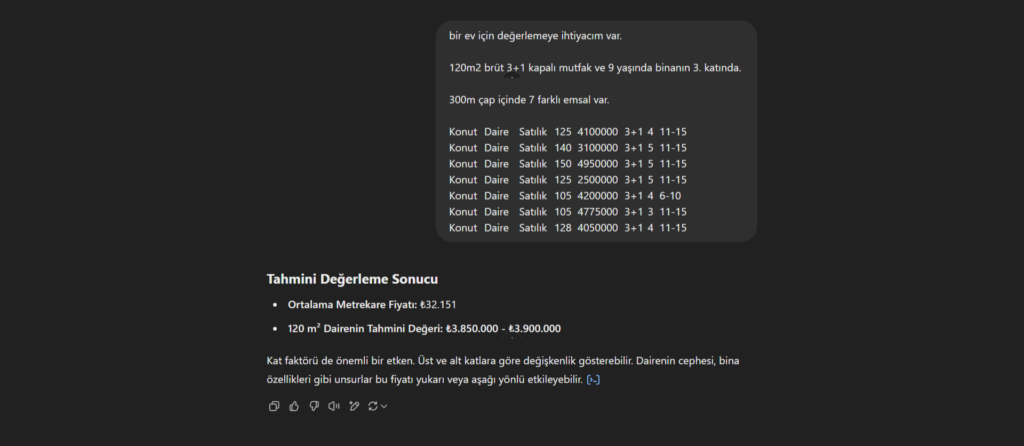Click the 'Ortalama Metrekare Fiyatı' bullet line
Viewport: 1024px width, 446px height.
(371, 304)
